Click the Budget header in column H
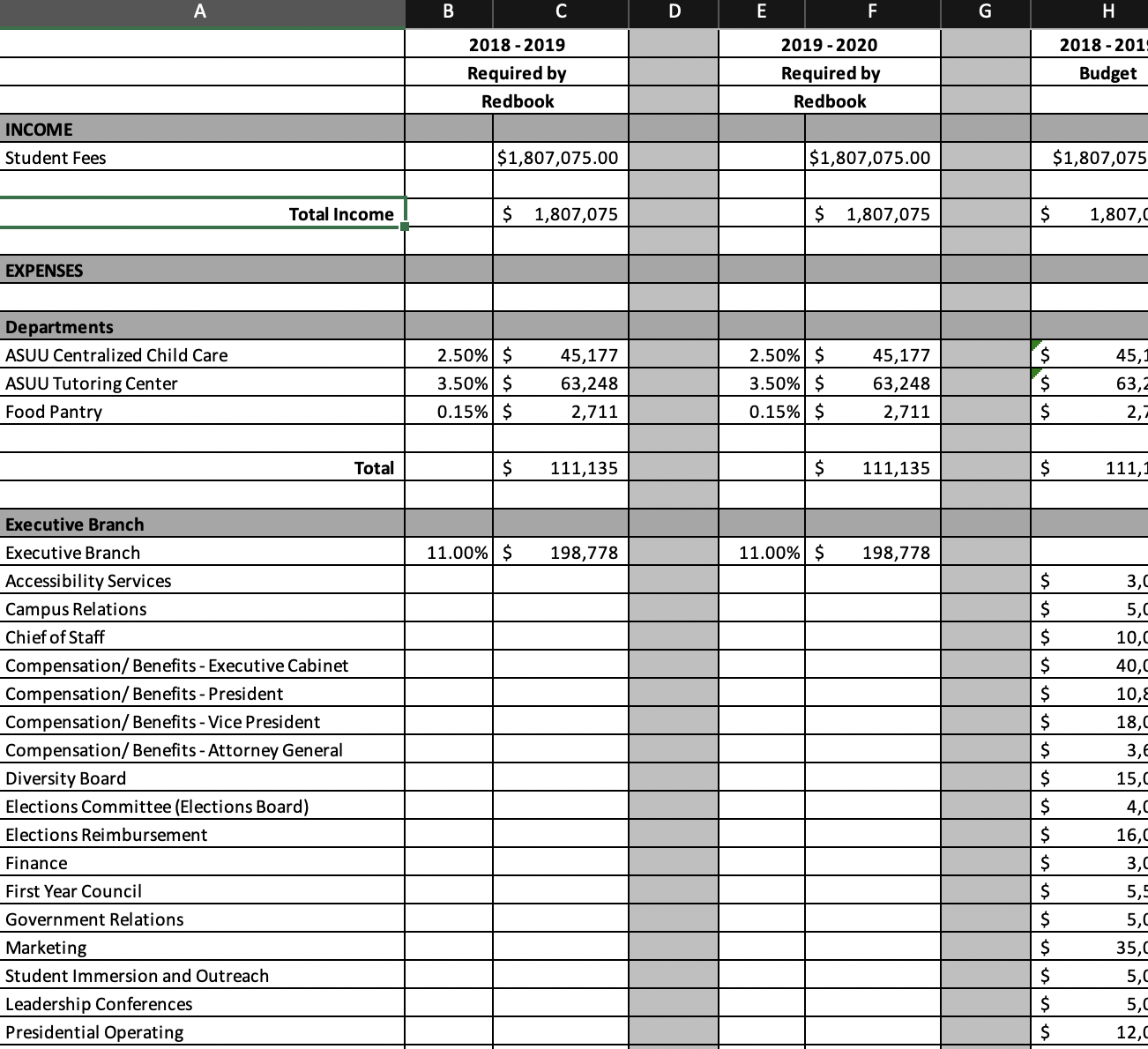Viewport: 1148px width, 1049px height. (1091, 72)
